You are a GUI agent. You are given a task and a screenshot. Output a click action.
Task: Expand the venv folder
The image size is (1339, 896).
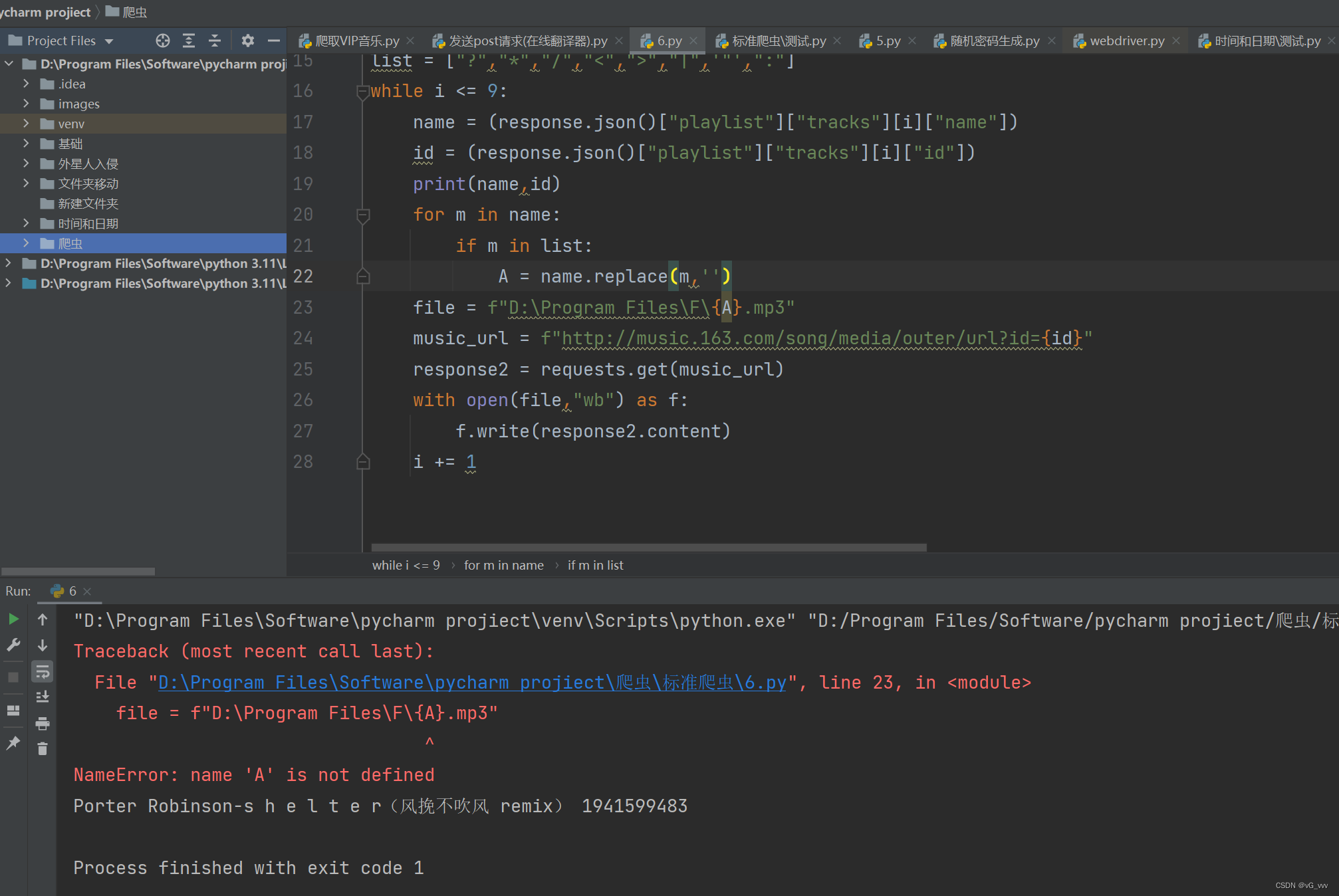click(x=26, y=124)
